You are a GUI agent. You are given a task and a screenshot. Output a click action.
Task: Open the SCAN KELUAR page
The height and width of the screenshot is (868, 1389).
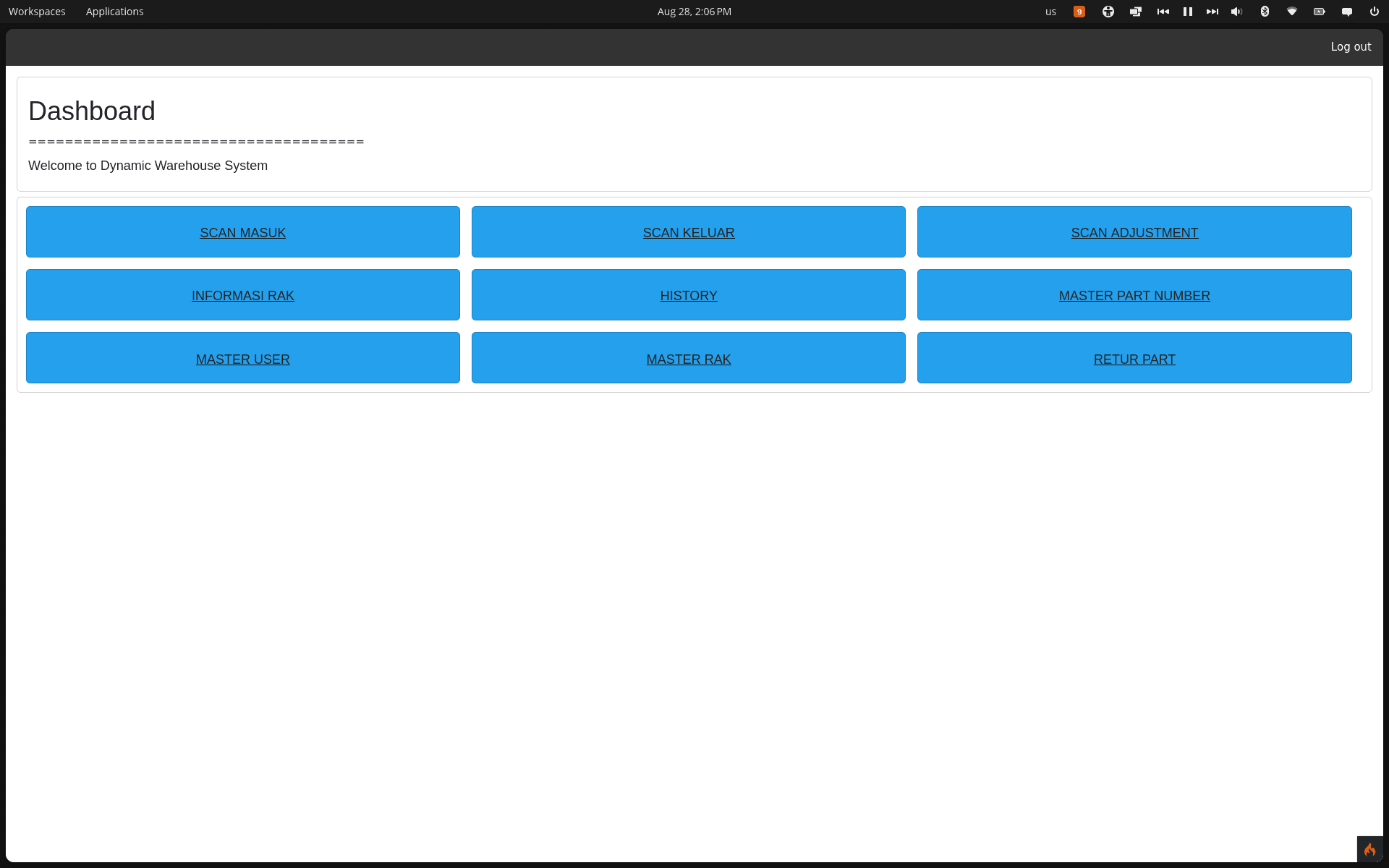point(688,232)
